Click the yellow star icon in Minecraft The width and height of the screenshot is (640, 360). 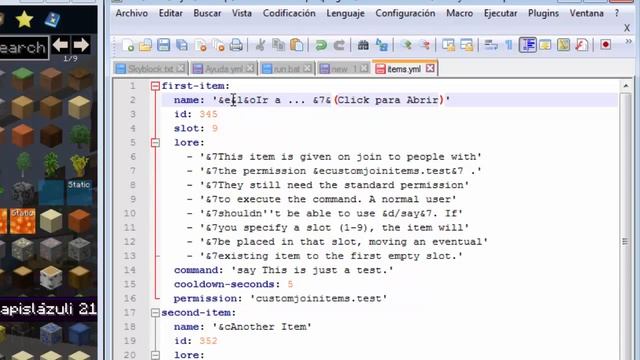coord(24,19)
